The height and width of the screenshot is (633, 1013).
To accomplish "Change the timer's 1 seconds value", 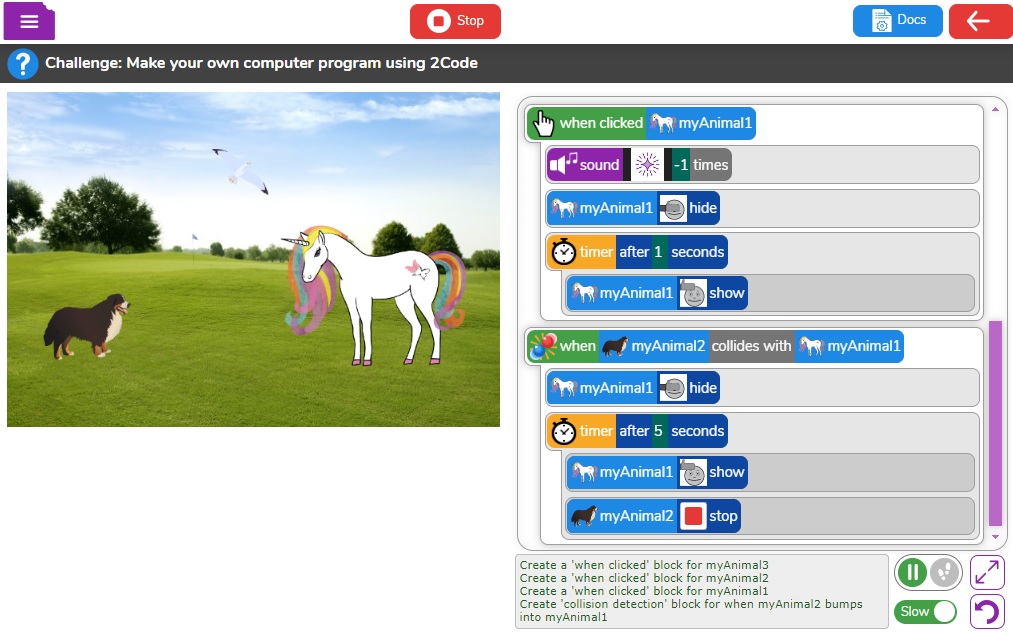I will tap(658, 252).
